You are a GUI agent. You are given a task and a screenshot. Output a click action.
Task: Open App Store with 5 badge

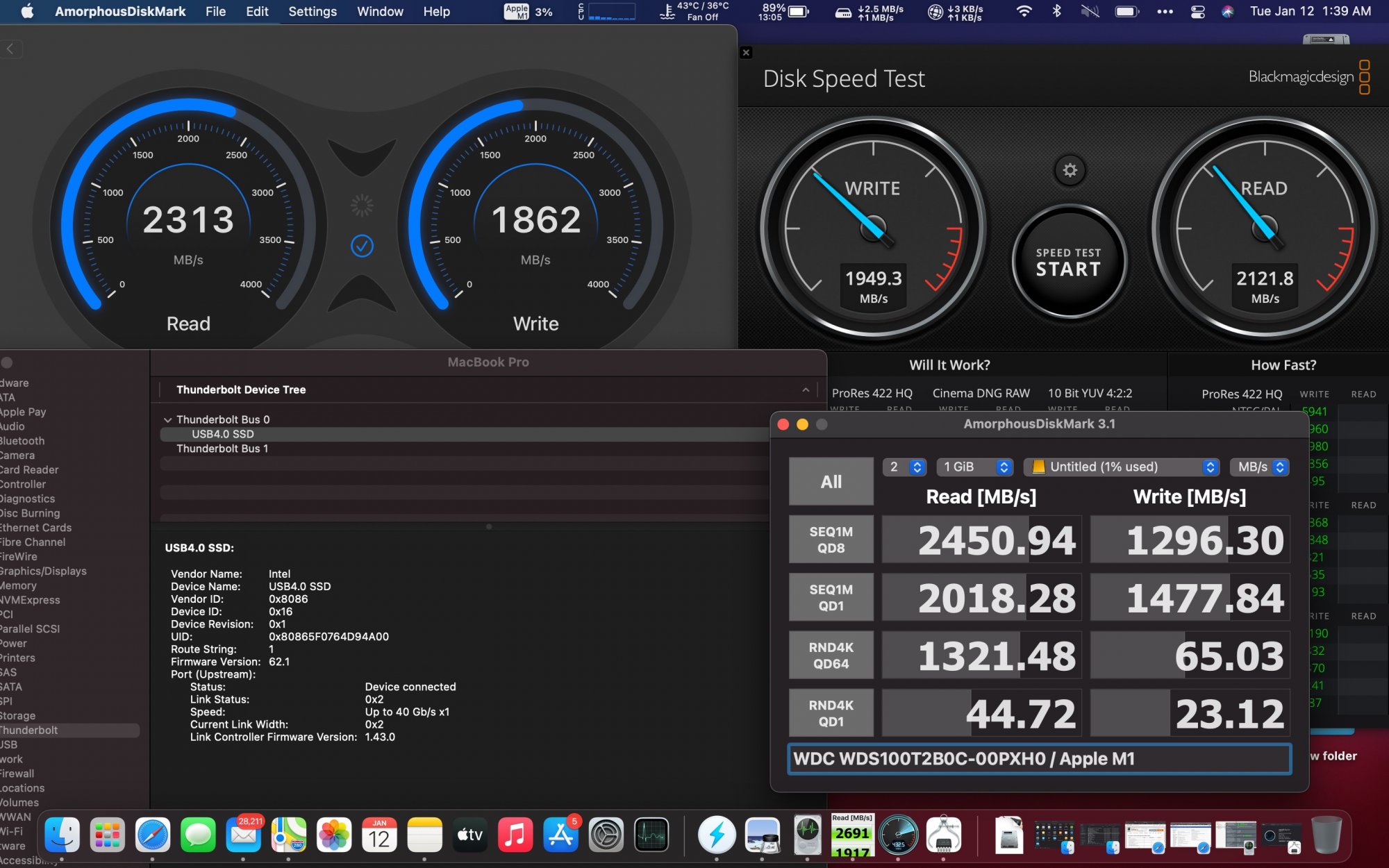click(x=560, y=835)
